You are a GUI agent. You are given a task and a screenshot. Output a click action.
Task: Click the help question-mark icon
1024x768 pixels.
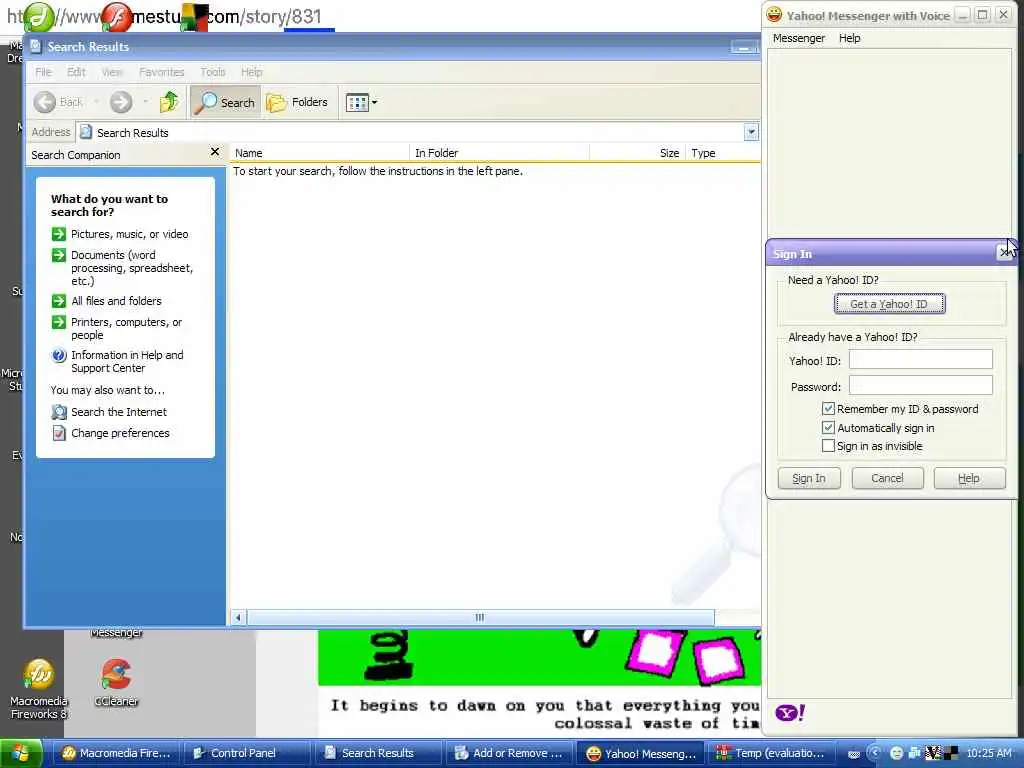(x=59, y=355)
